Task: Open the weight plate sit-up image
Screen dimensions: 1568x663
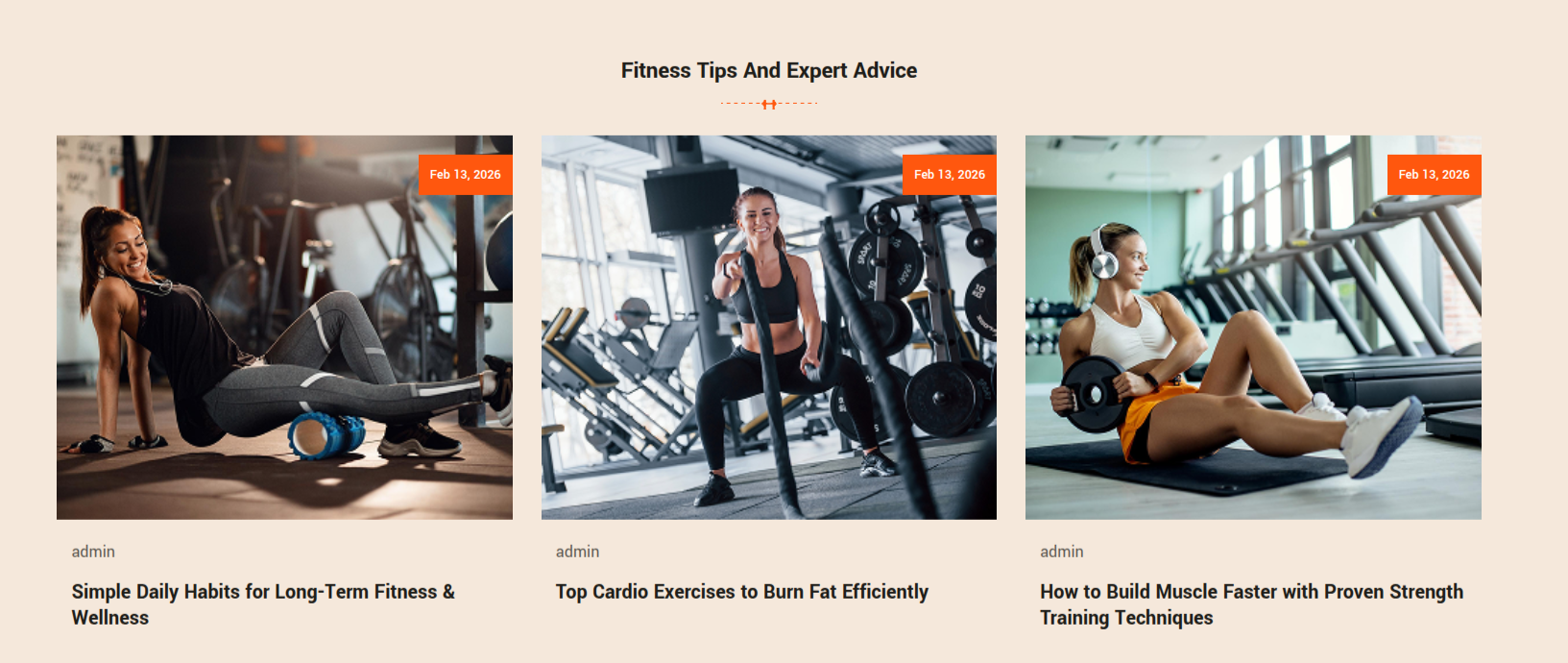Action: pos(1253,328)
